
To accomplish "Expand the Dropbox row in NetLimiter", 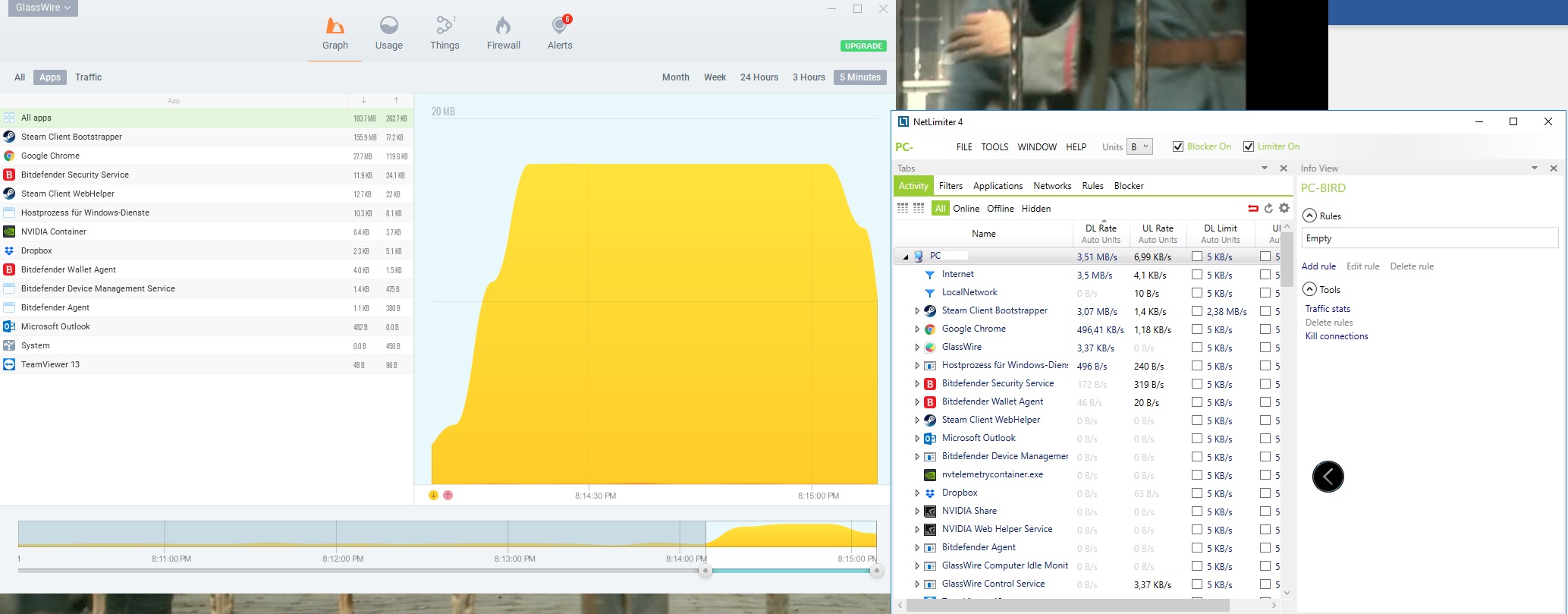I will tap(916, 493).
